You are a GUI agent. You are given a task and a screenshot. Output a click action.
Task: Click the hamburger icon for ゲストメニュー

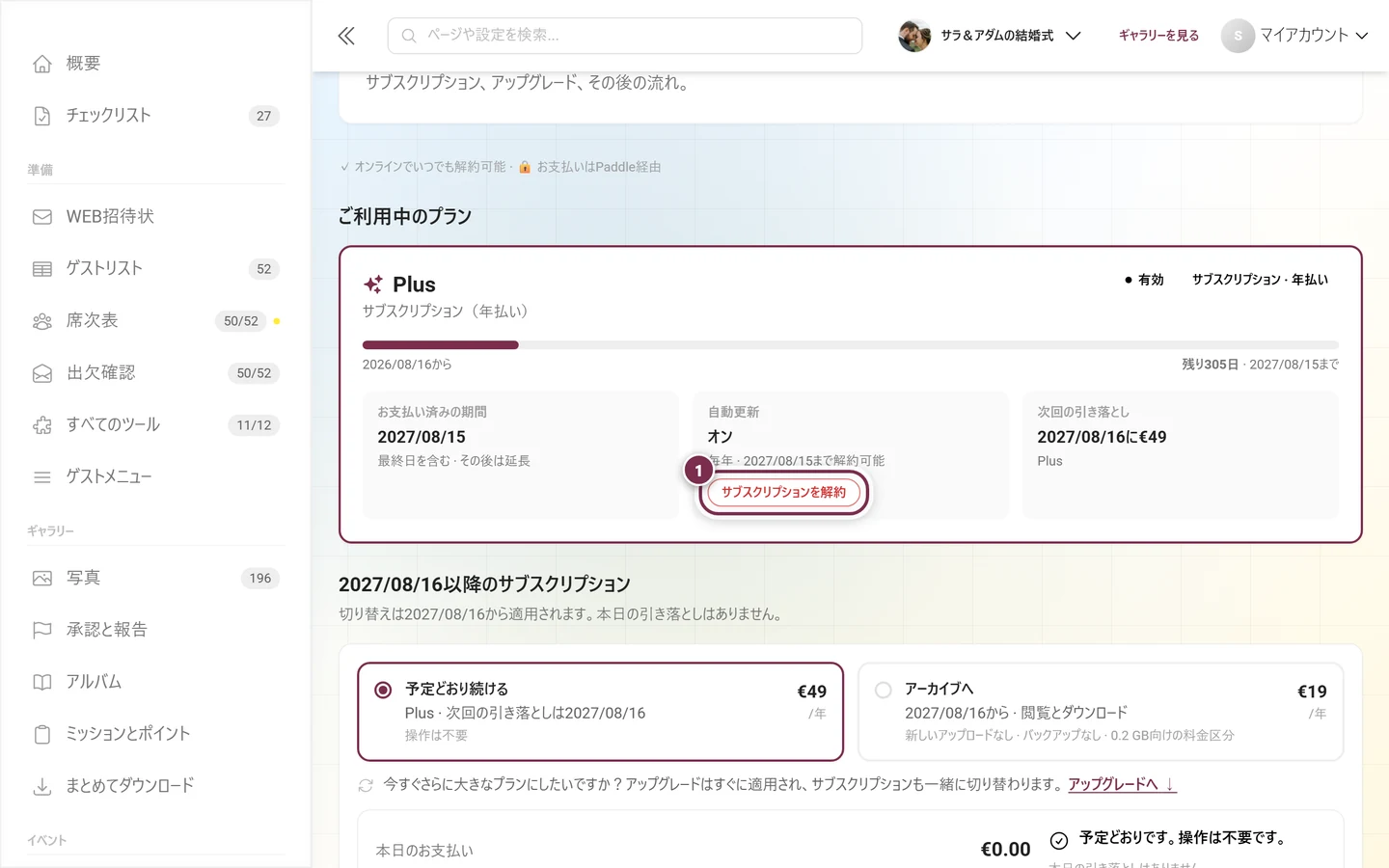click(42, 477)
